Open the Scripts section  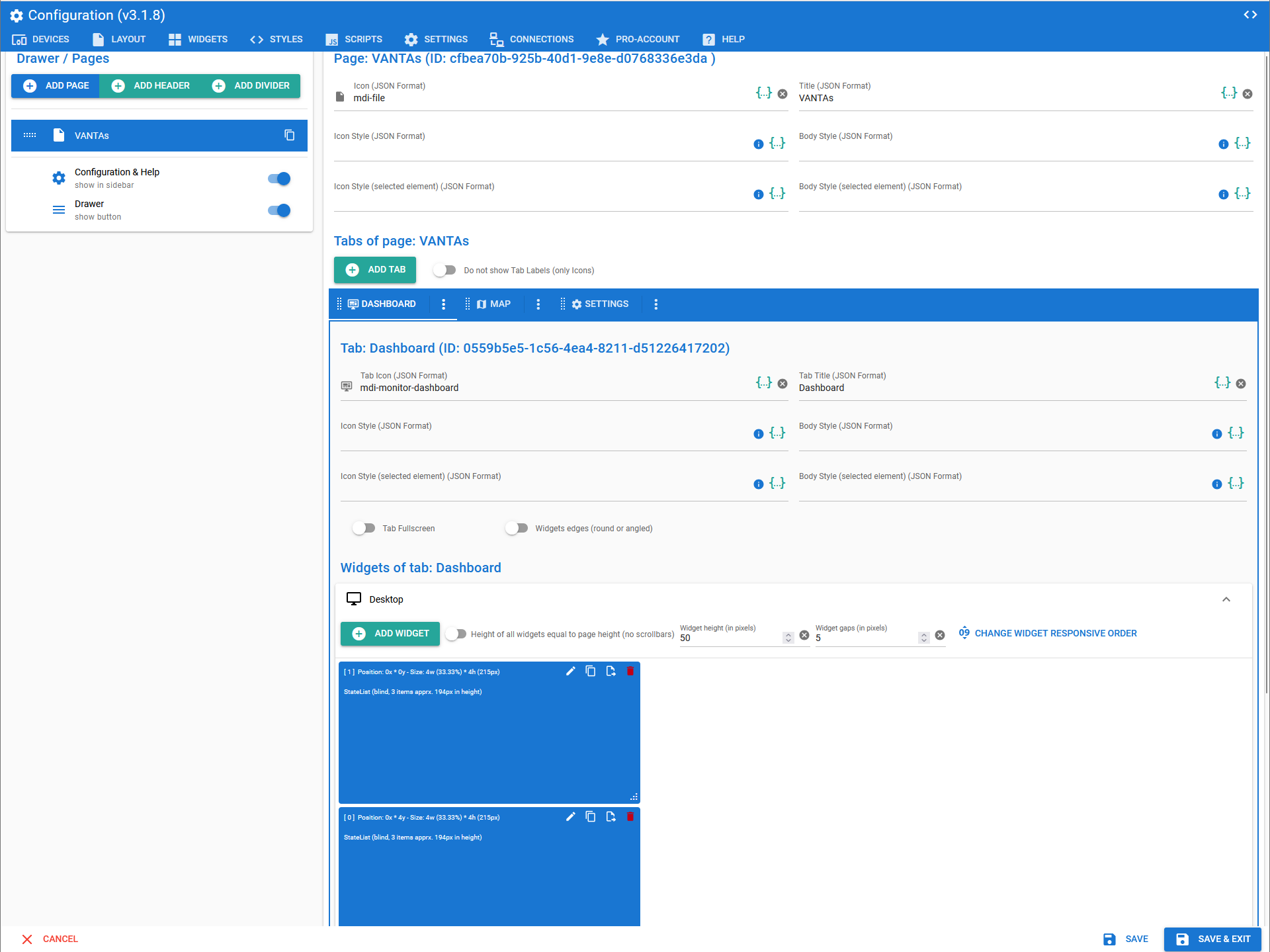tap(354, 39)
